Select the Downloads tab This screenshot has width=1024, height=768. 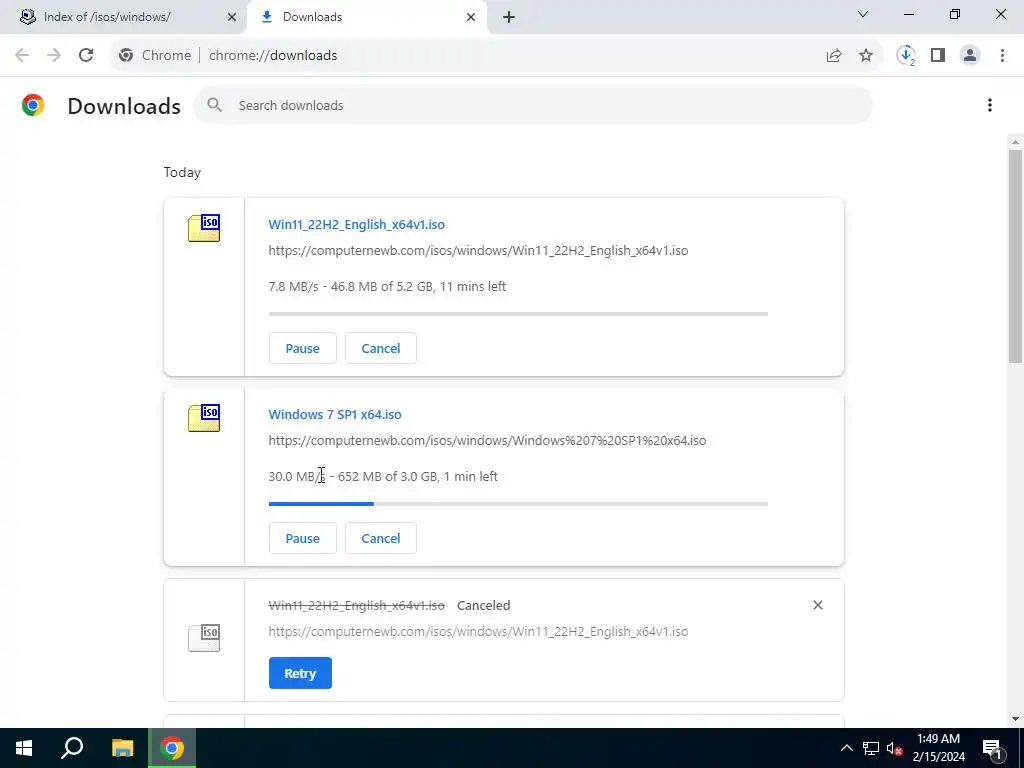pos(367,17)
